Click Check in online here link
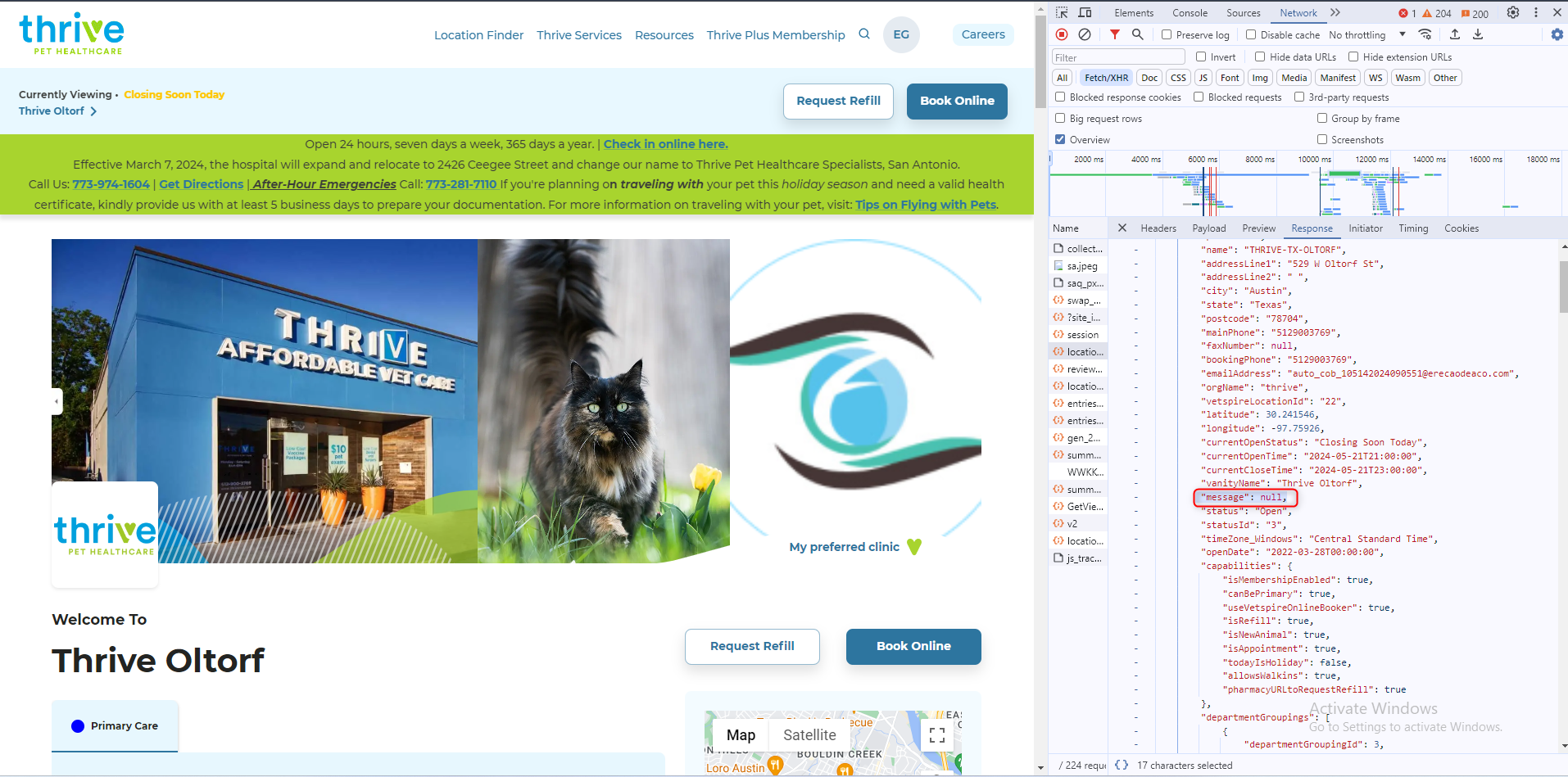The image size is (1568, 777). pyautogui.click(x=665, y=144)
